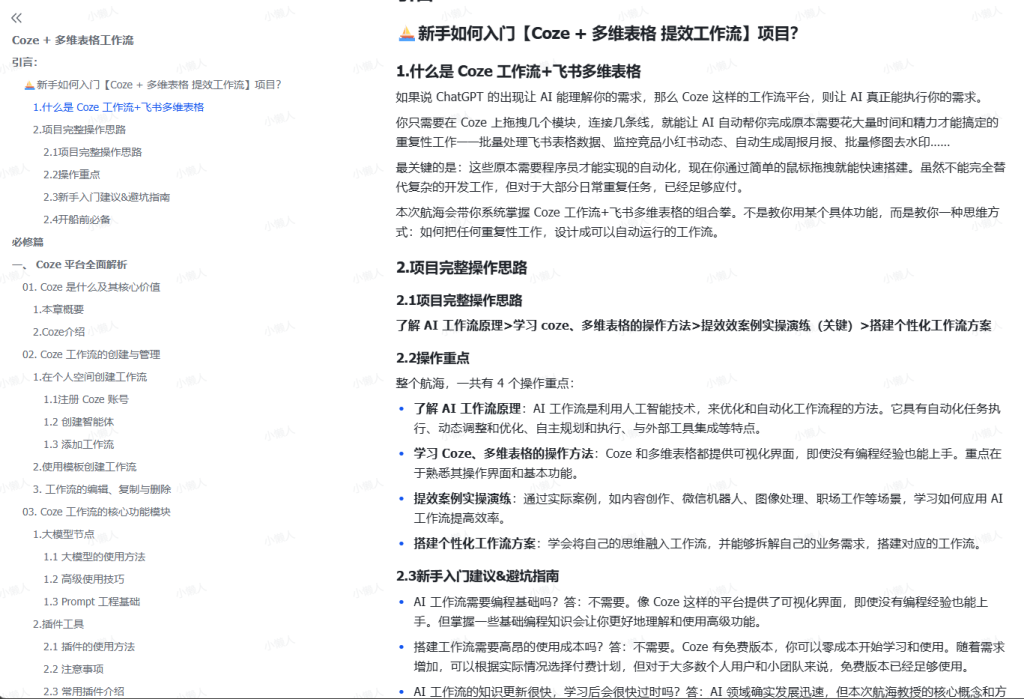
Task: Go to 02. Coze 工作流的创建与管理
Action: [91, 355]
